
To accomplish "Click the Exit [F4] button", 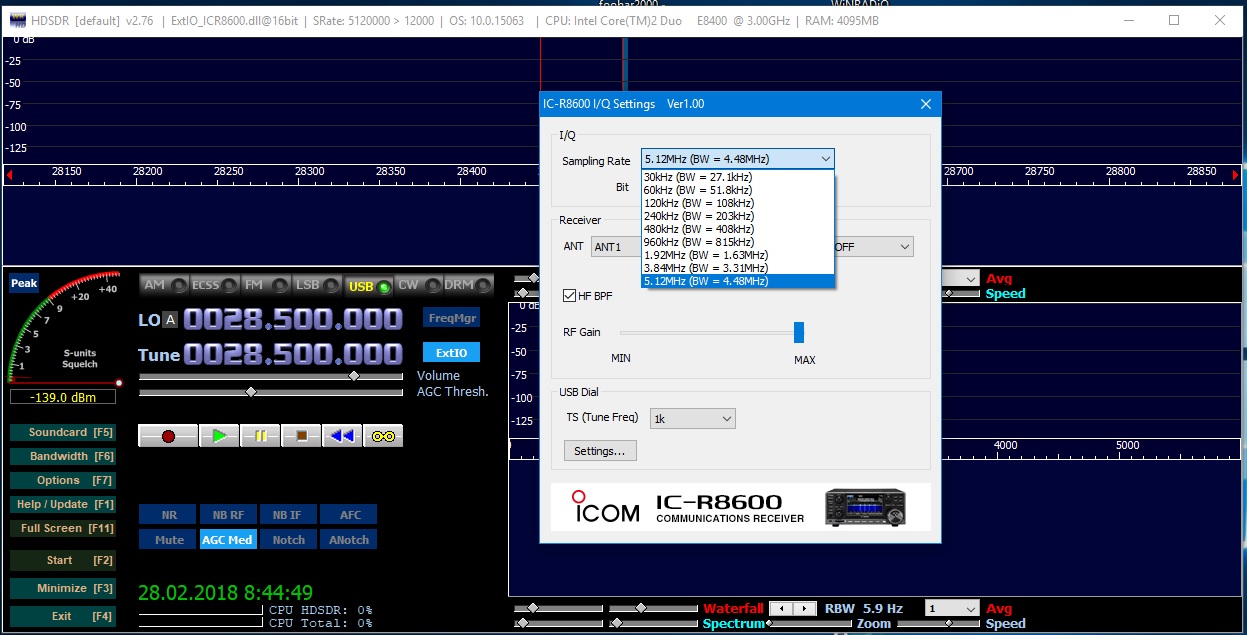I will click(63, 617).
